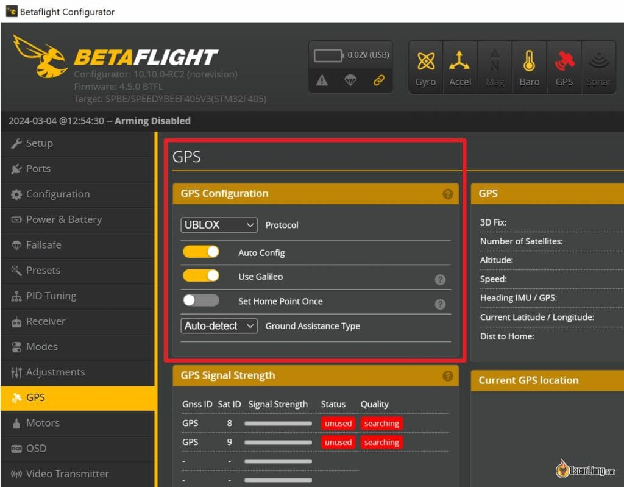
Task: Click the Baro thermometer sensor icon
Action: point(529,61)
